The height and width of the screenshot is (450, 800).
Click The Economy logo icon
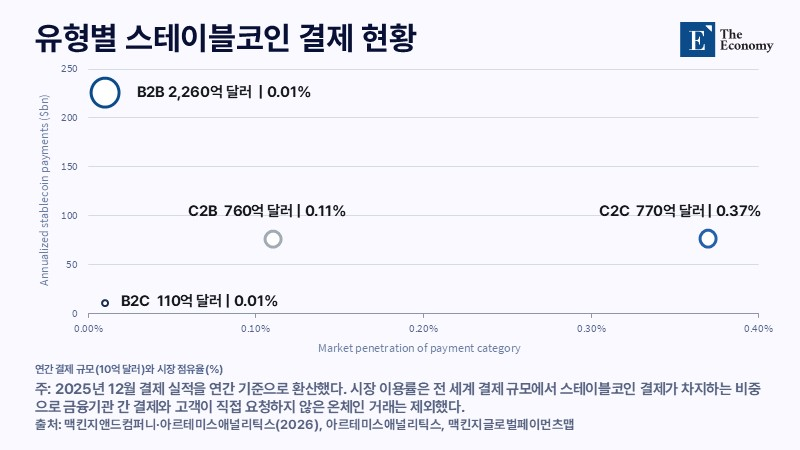[697, 39]
